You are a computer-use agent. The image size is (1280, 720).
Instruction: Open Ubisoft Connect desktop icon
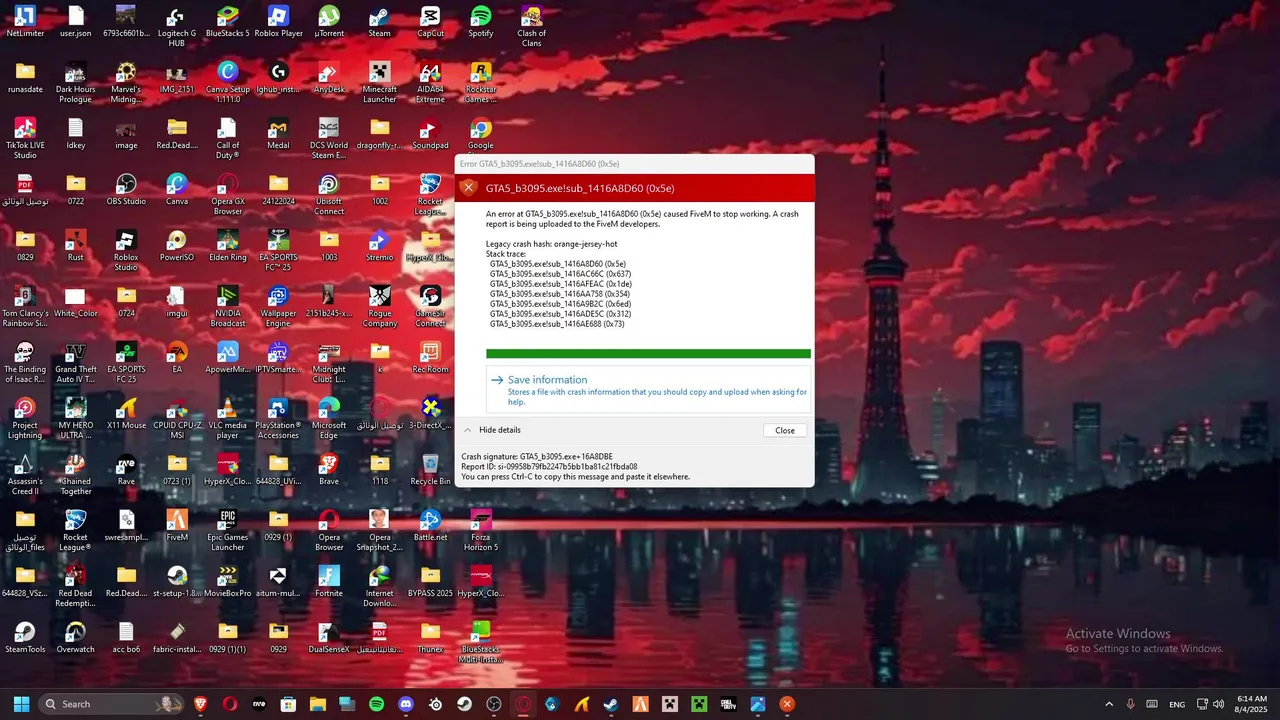pyautogui.click(x=329, y=194)
